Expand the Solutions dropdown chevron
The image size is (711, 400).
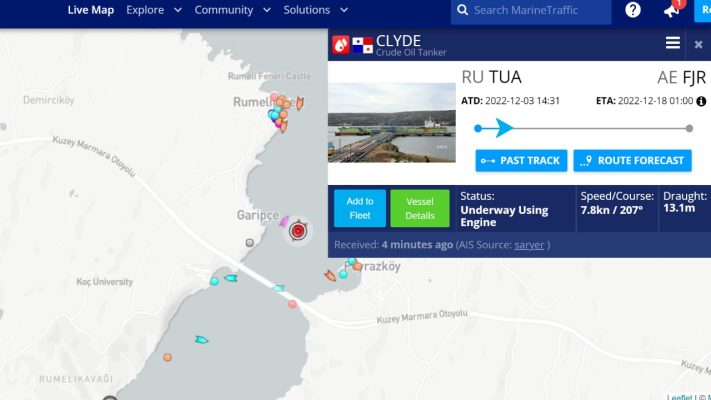344,10
